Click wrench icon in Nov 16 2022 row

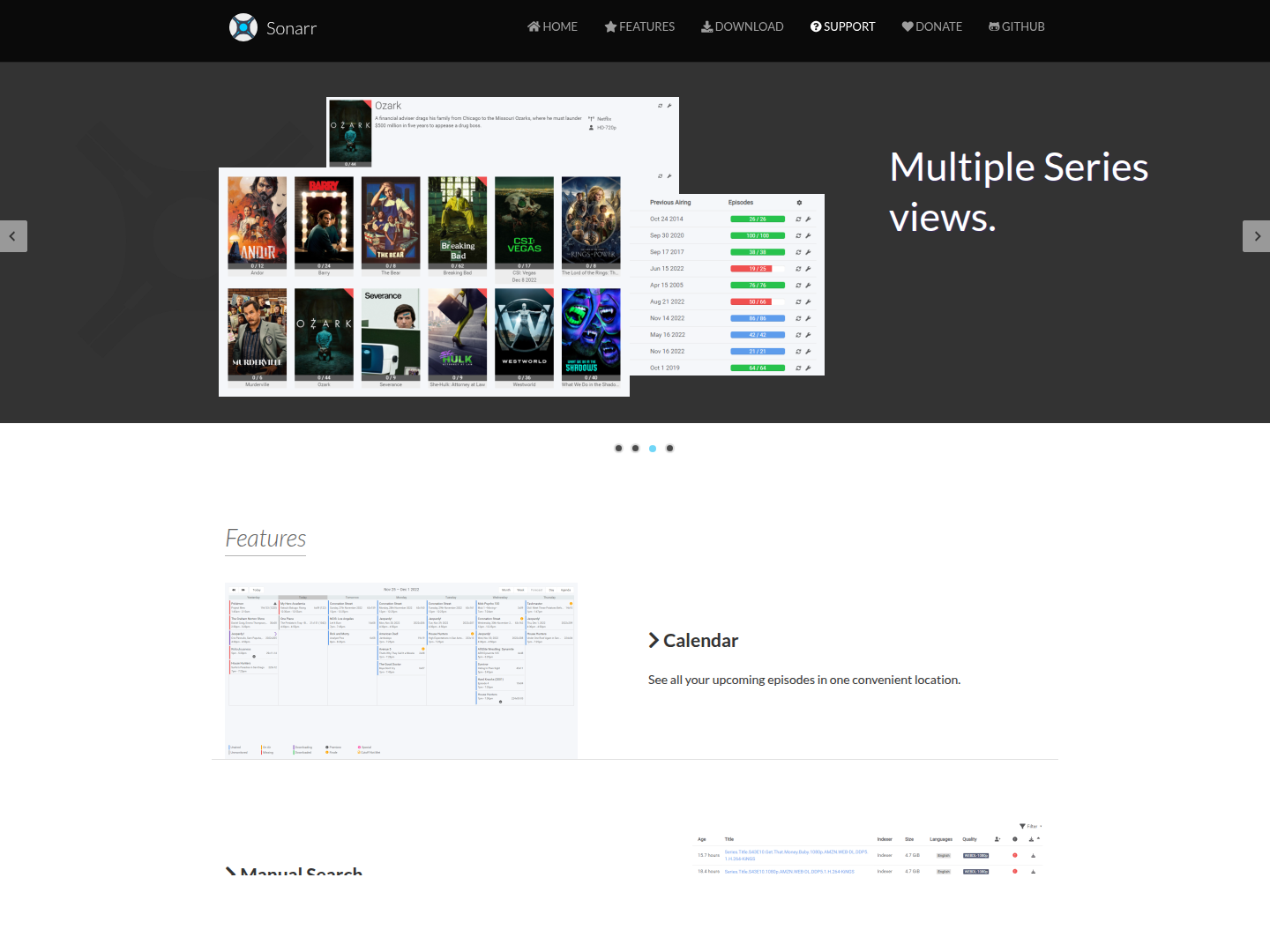pos(808,352)
